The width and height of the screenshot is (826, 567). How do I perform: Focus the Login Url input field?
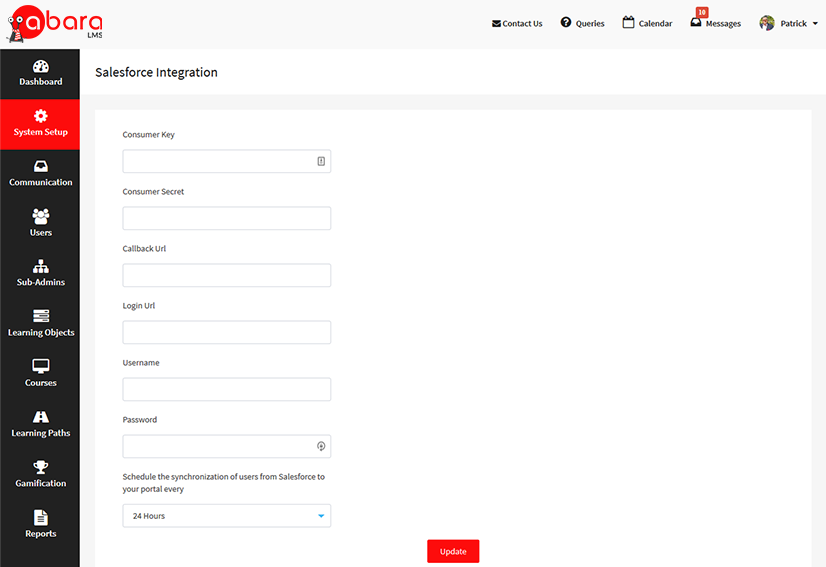pyautogui.click(x=227, y=333)
